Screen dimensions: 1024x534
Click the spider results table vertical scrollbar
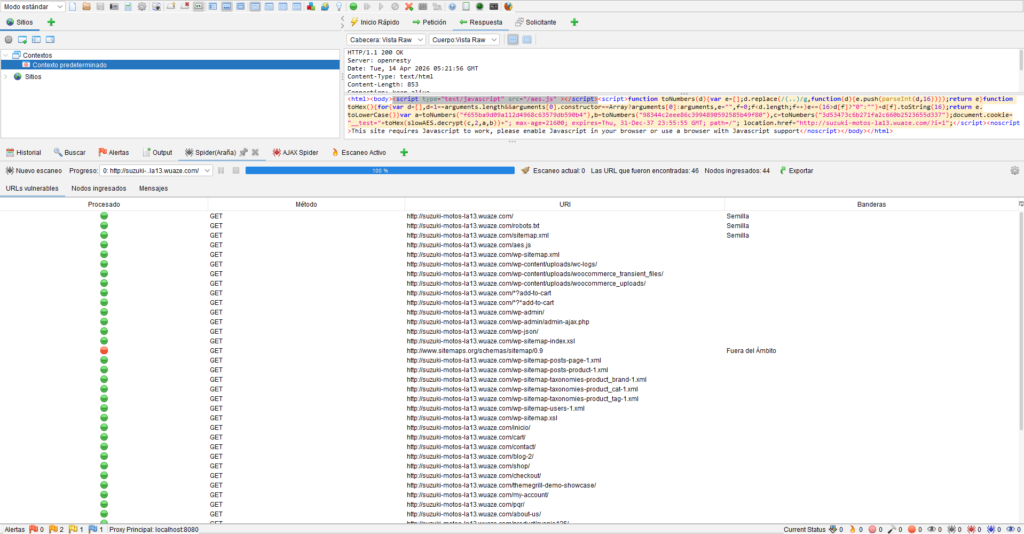1021,320
